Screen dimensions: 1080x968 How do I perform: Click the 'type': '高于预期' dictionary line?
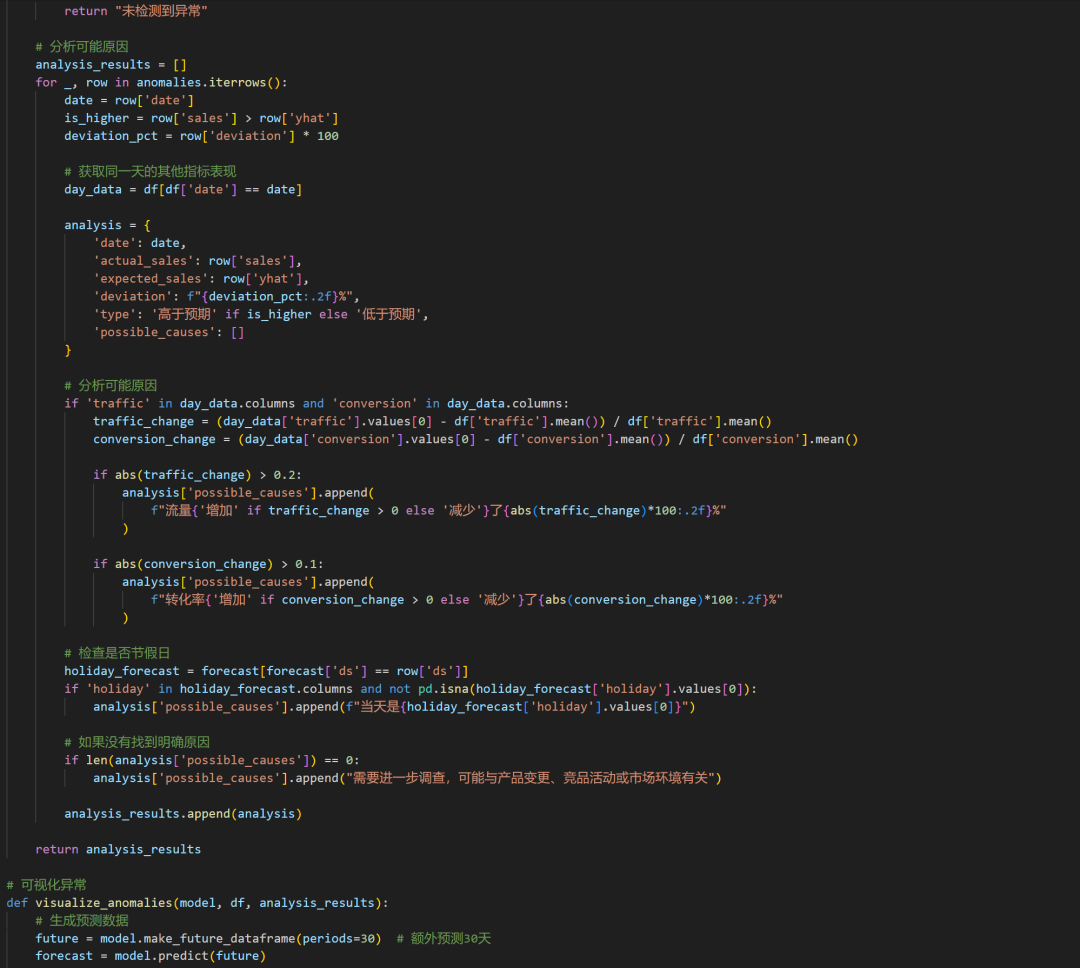click(261, 315)
